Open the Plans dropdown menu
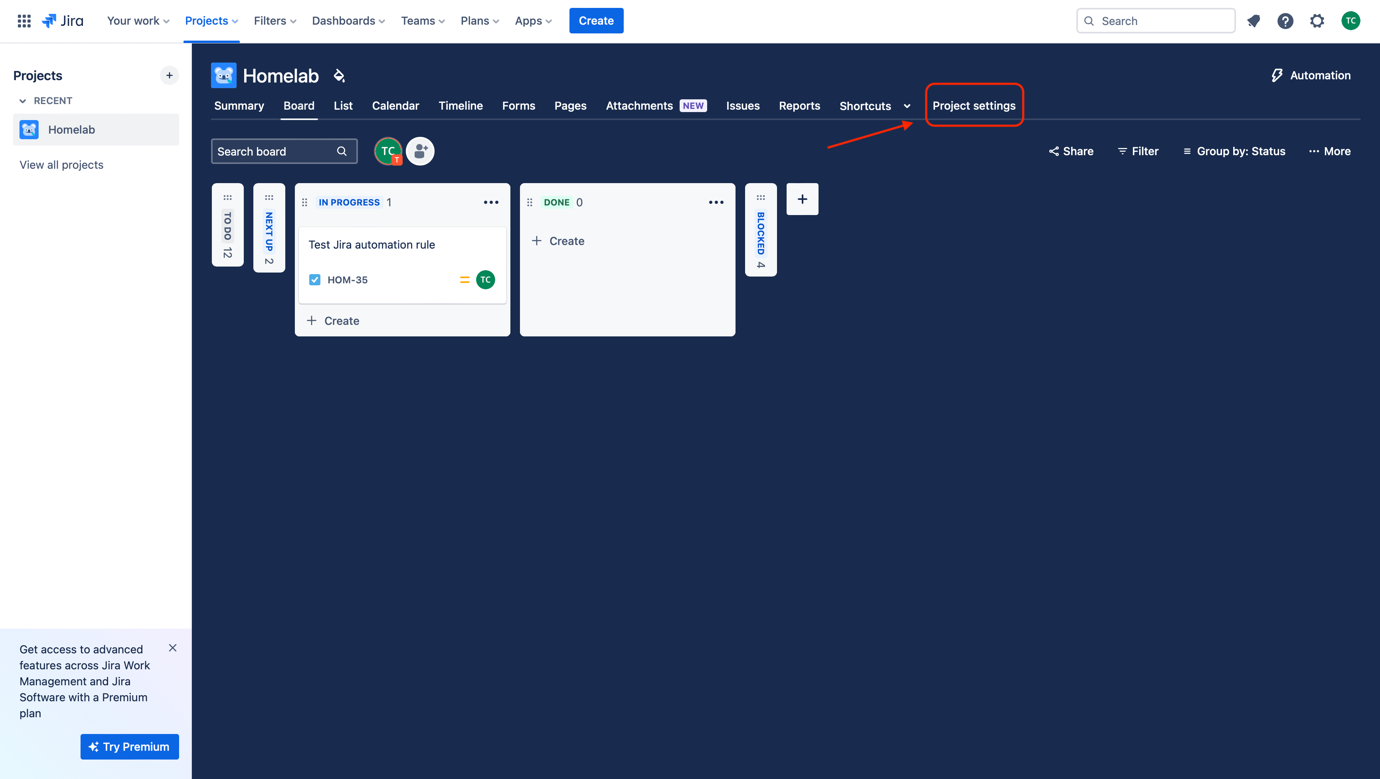Screen dimensions: 1380x779 click(x=480, y=21)
